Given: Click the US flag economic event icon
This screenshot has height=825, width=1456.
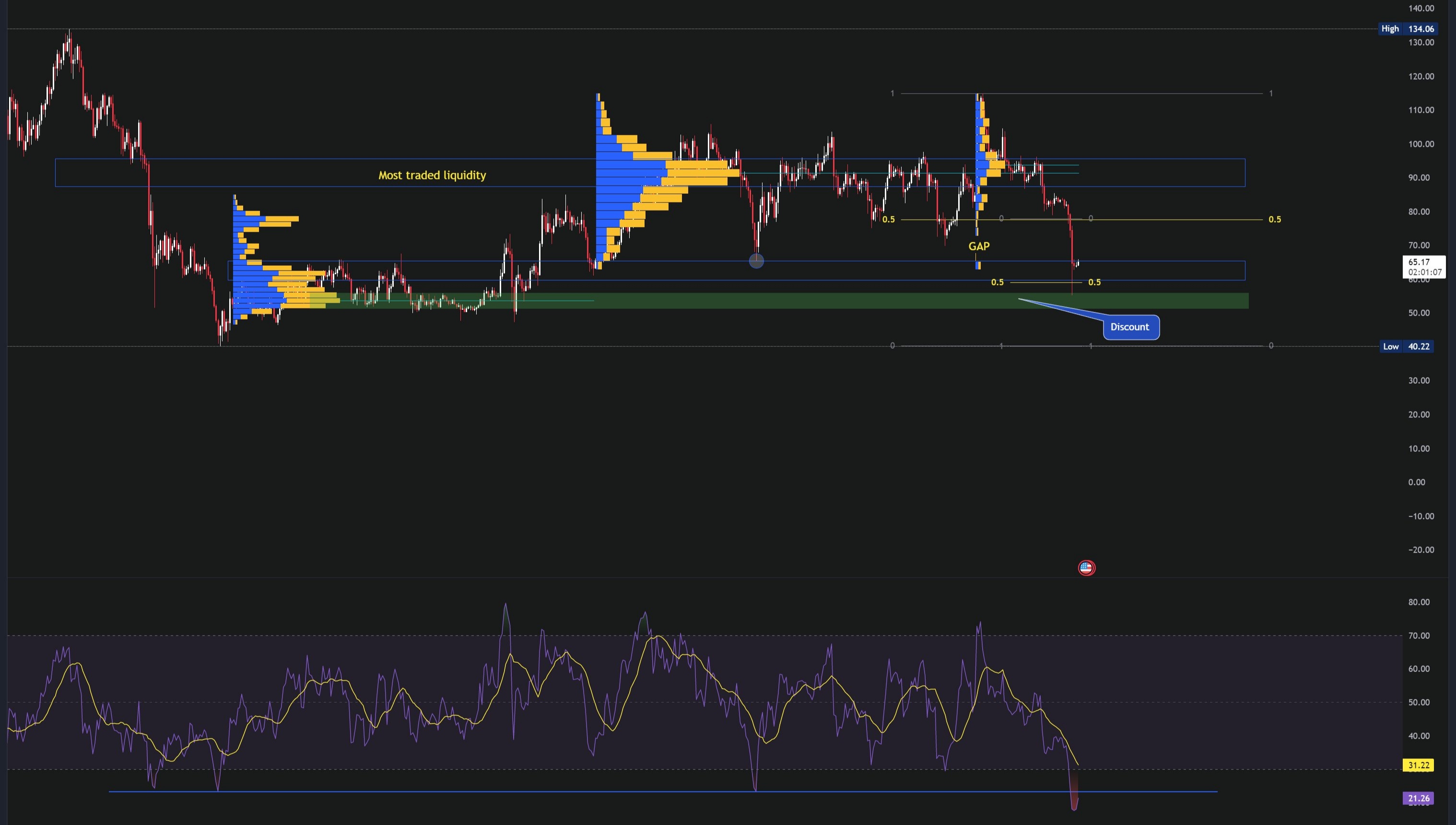Looking at the screenshot, I should click(x=1086, y=568).
